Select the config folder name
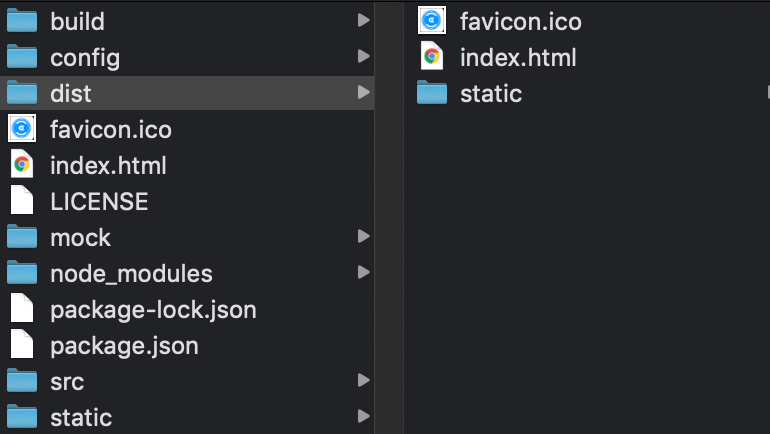 [x=85, y=58]
